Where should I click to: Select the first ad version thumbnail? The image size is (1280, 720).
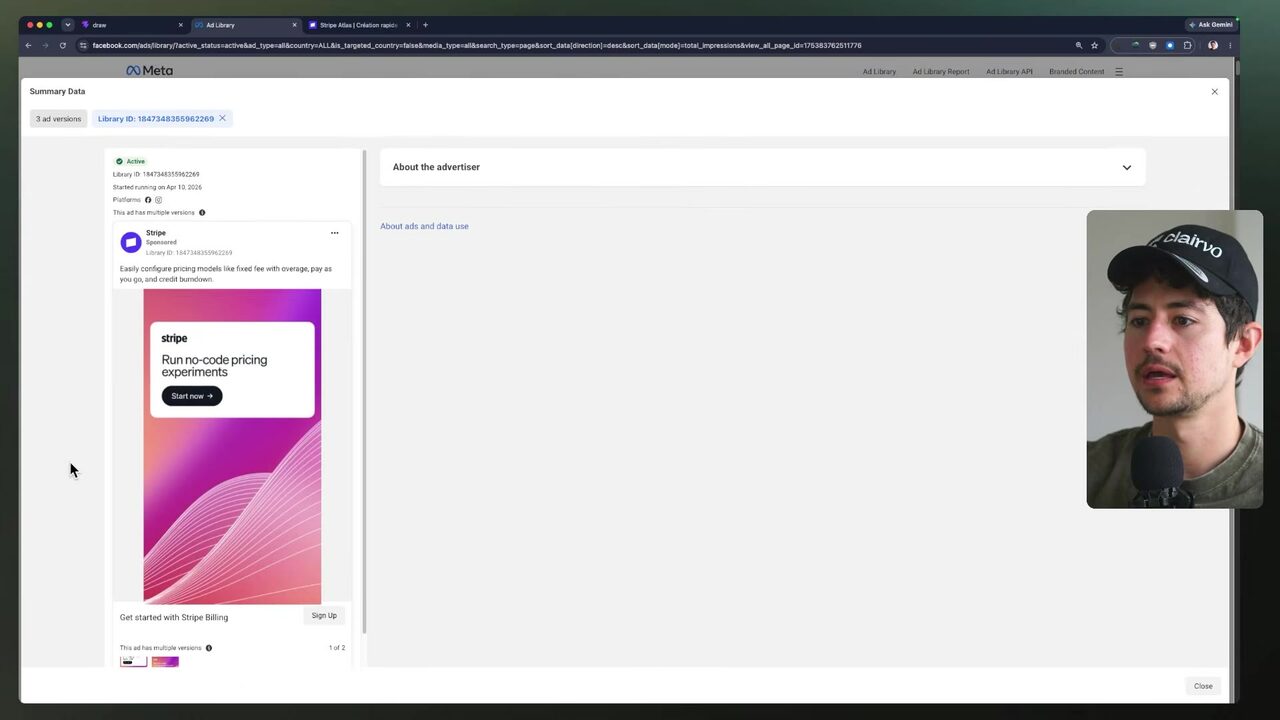pos(133,661)
